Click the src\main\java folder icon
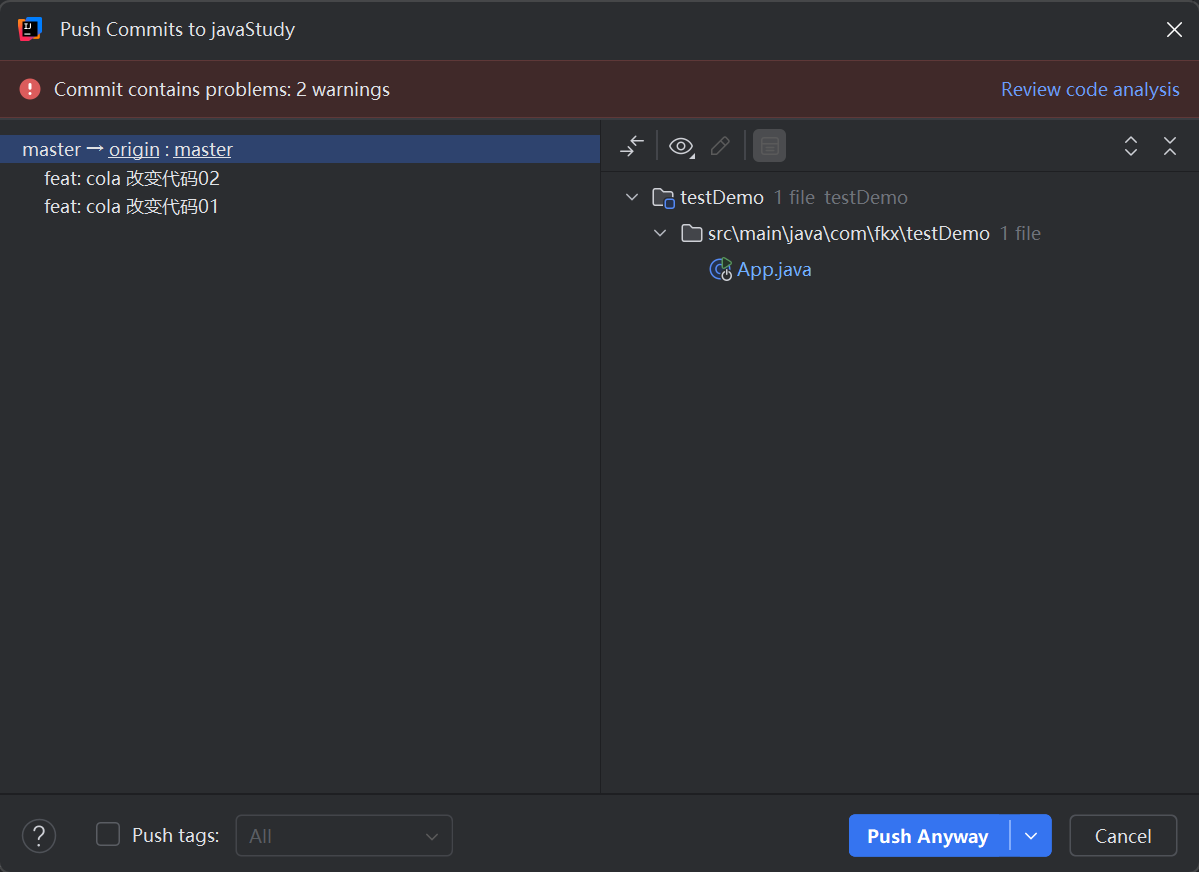 coord(691,233)
